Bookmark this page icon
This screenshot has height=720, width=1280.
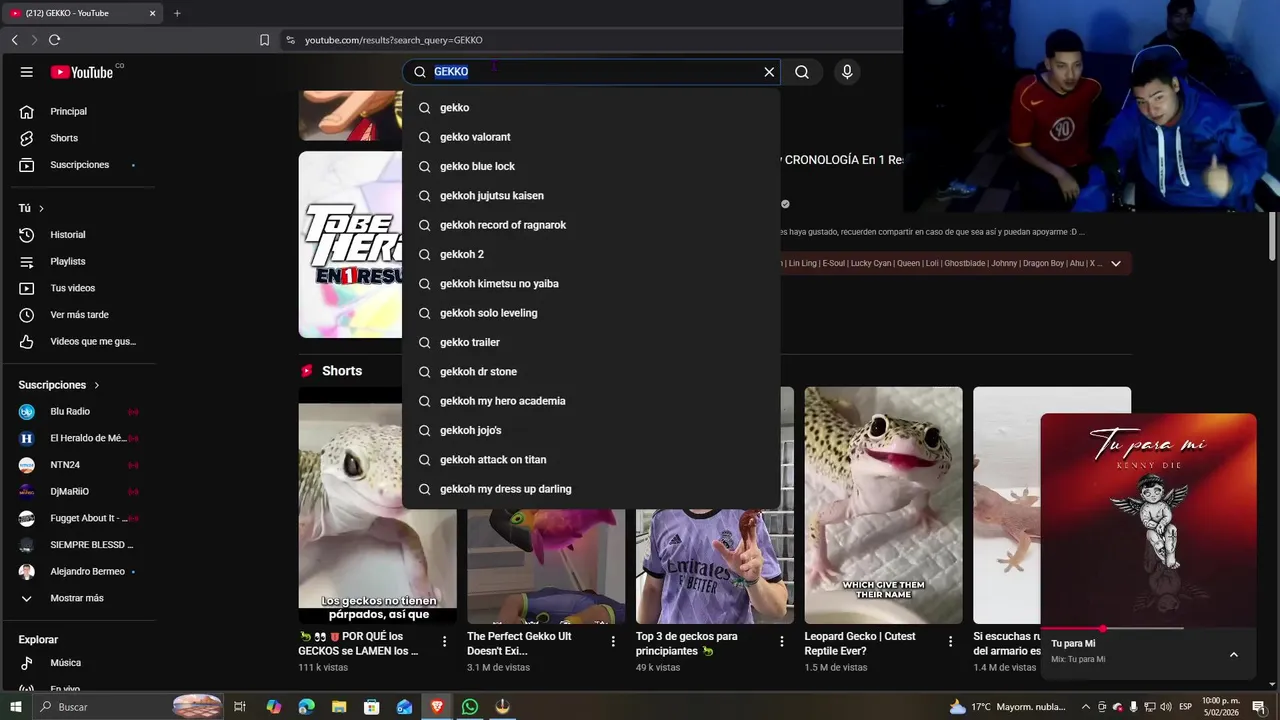[x=264, y=40]
